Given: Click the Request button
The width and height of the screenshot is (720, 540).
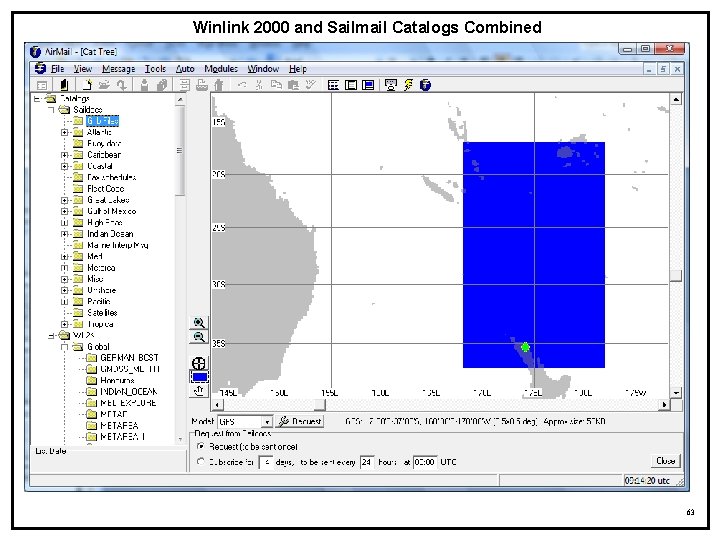Looking at the screenshot, I should [x=300, y=422].
